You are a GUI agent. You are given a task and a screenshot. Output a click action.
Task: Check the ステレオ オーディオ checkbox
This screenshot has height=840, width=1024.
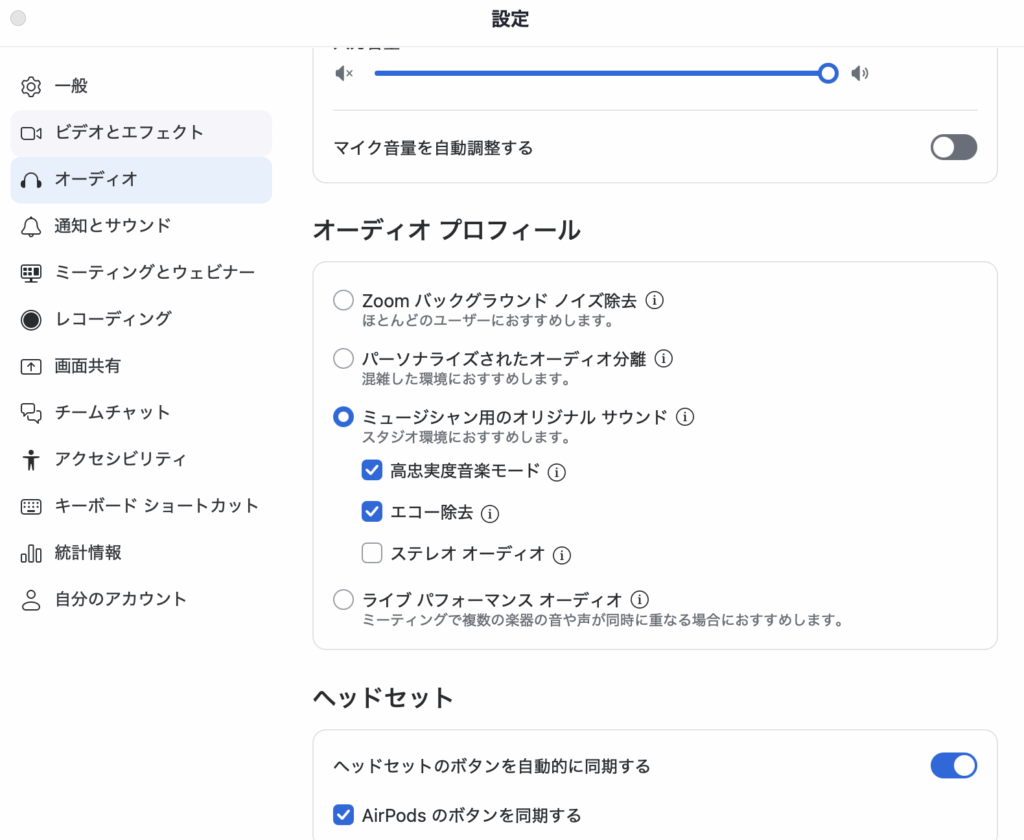click(x=372, y=553)
